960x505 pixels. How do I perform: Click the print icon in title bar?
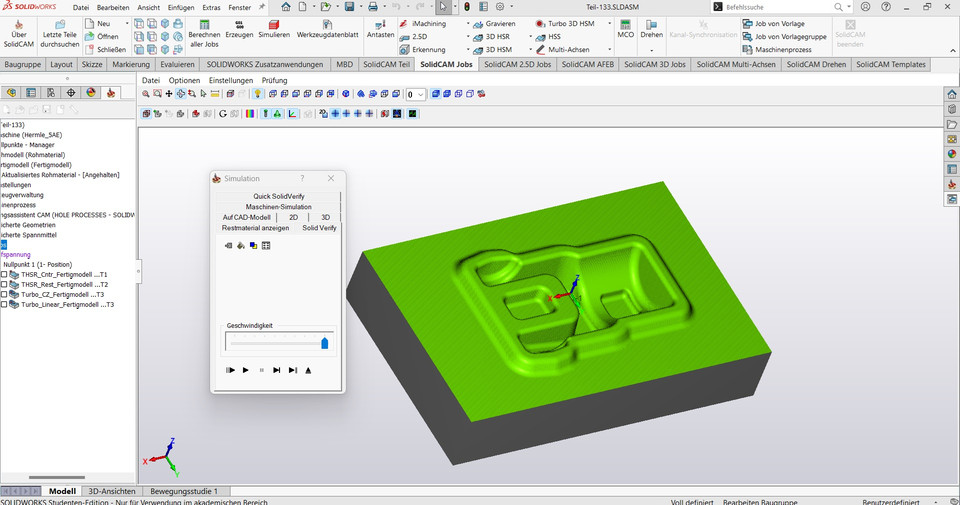pyautogui.click(x=373, y=7)
